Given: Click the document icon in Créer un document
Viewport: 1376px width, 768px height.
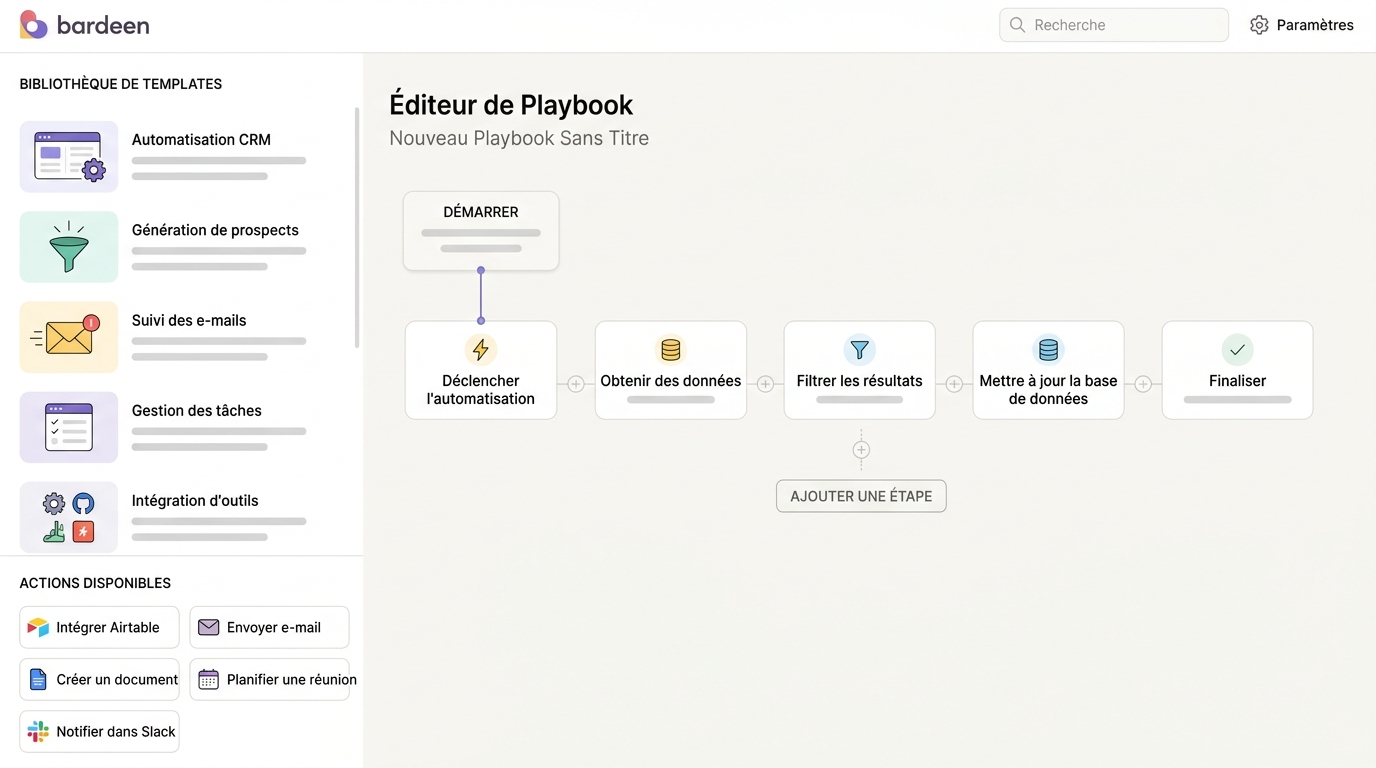Looking at the screenshot, I should [x=38, y=679].
